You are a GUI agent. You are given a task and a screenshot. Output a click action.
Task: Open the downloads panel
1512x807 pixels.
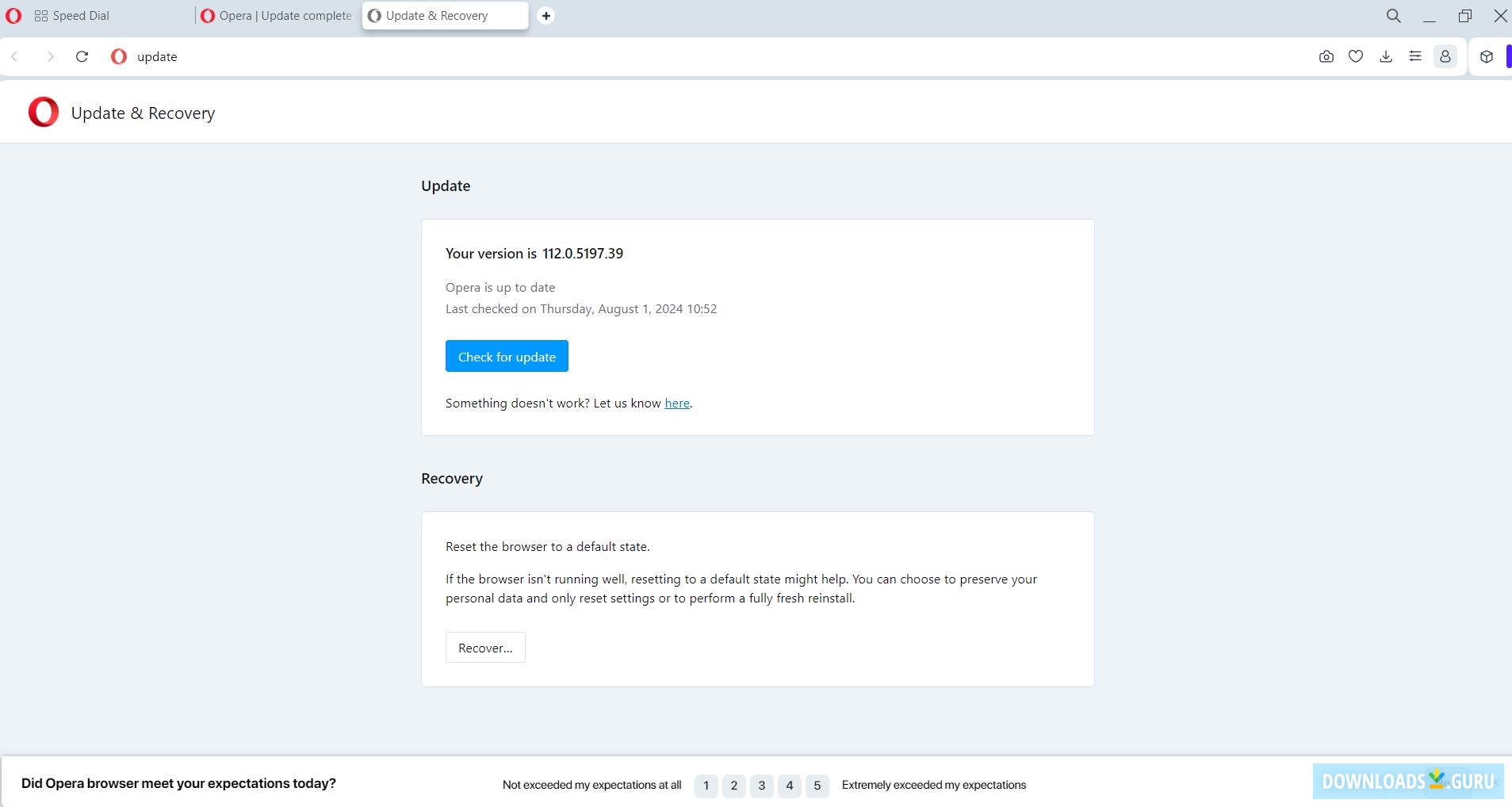(x=1386, y=57)
